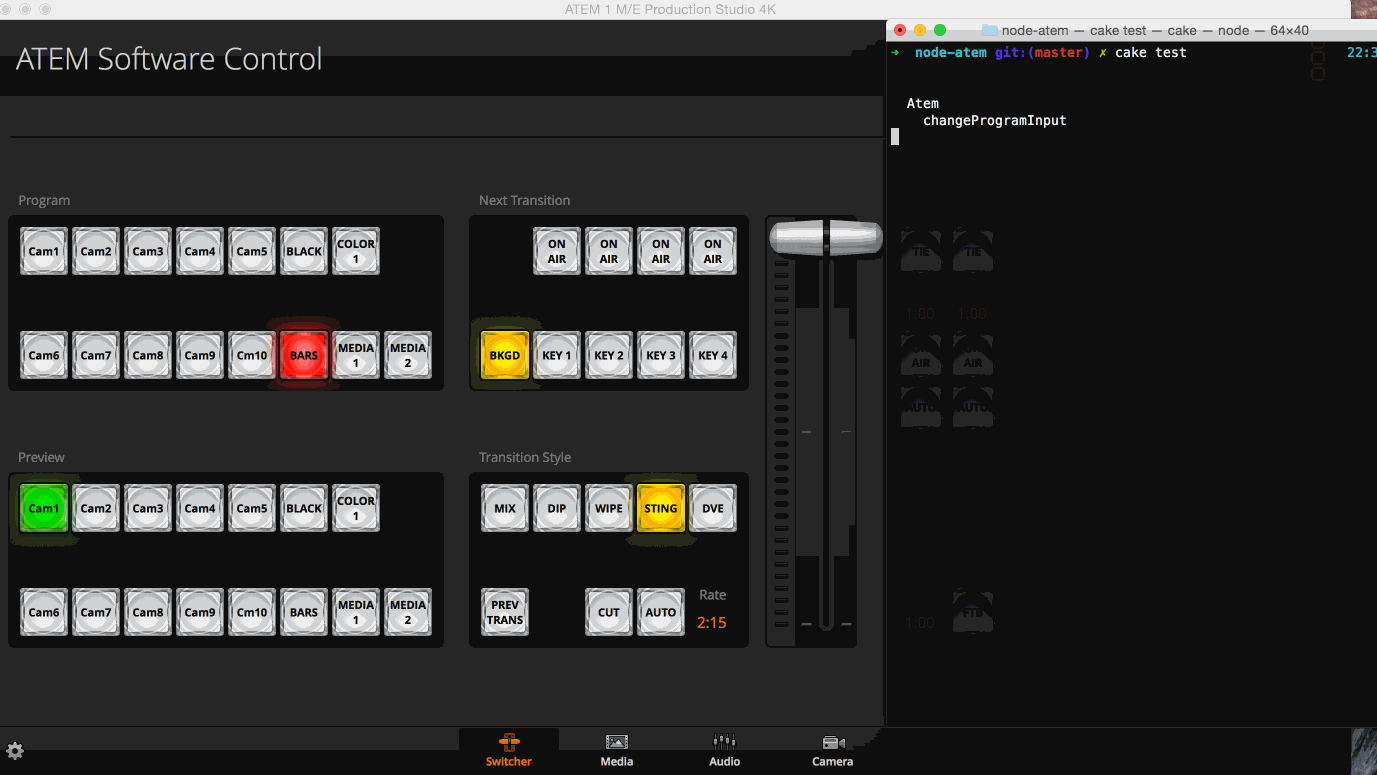Select Cam2 on Program bus

click(x=96, y=251)
